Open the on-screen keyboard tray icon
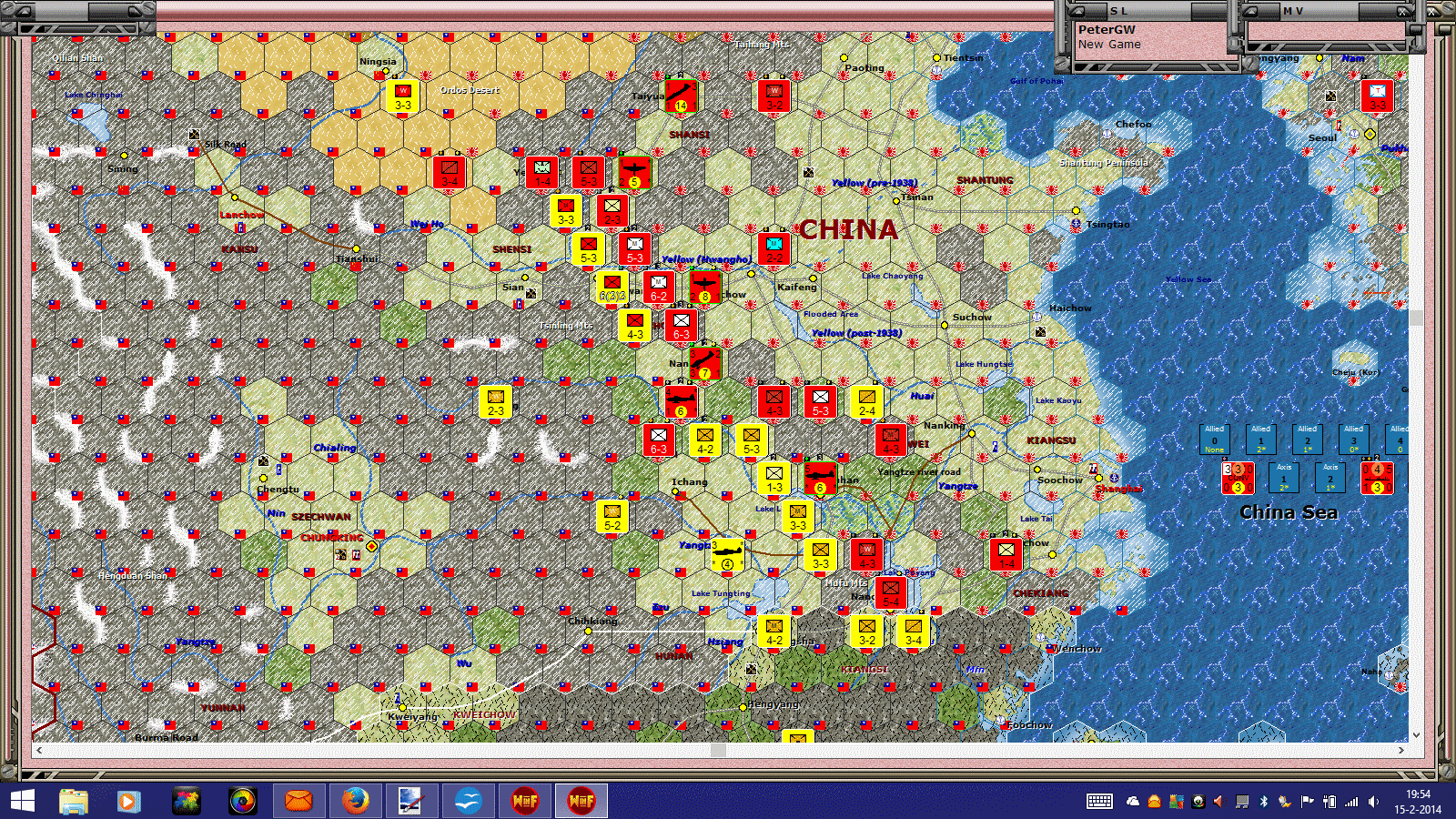This screenshot has height=819, width=1456. (1099, 802)
